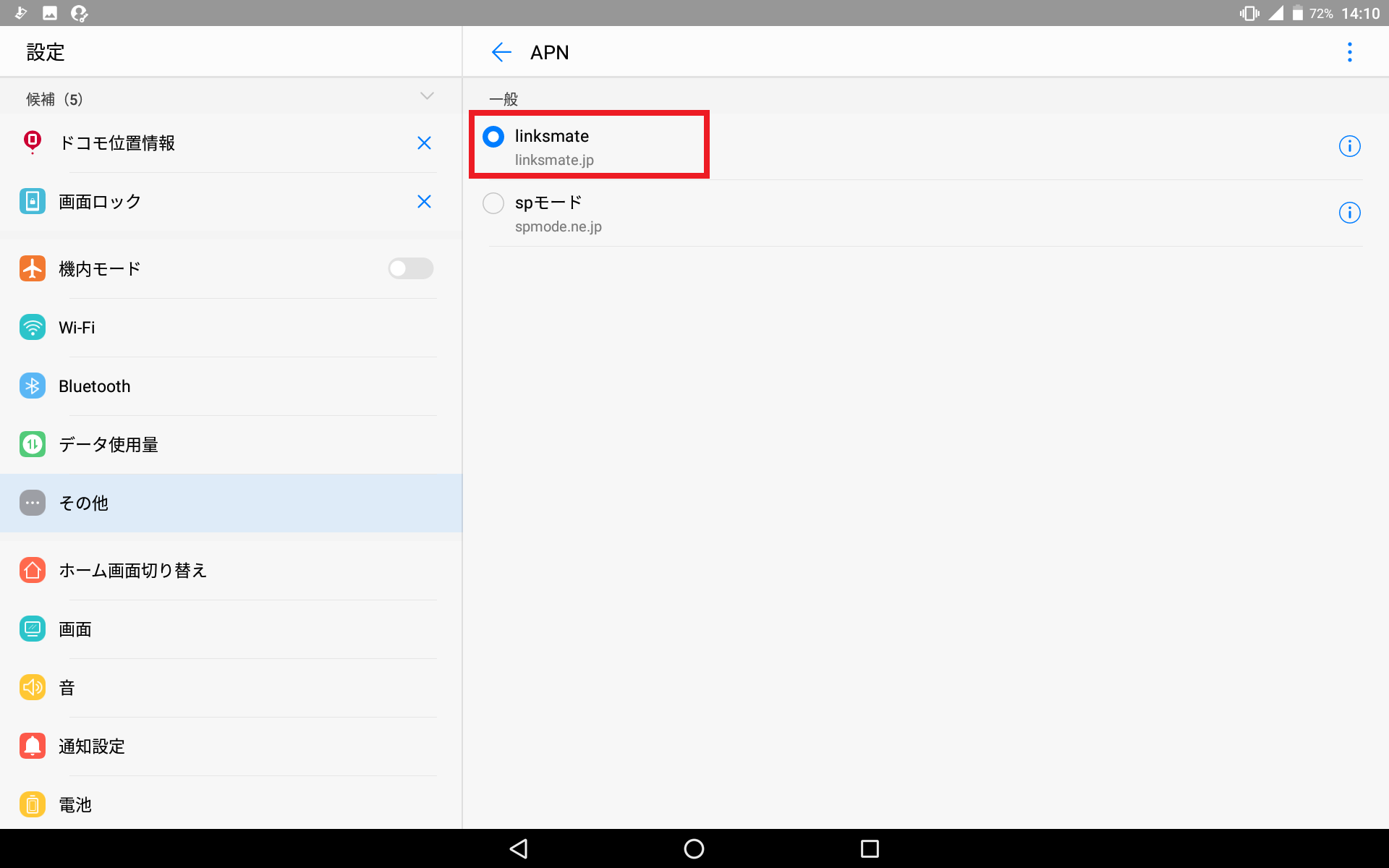This screenshot has height=868, width=1389.
Task: Collapse the 候補 (5) suggestions chevron
Action: [427, 96]
